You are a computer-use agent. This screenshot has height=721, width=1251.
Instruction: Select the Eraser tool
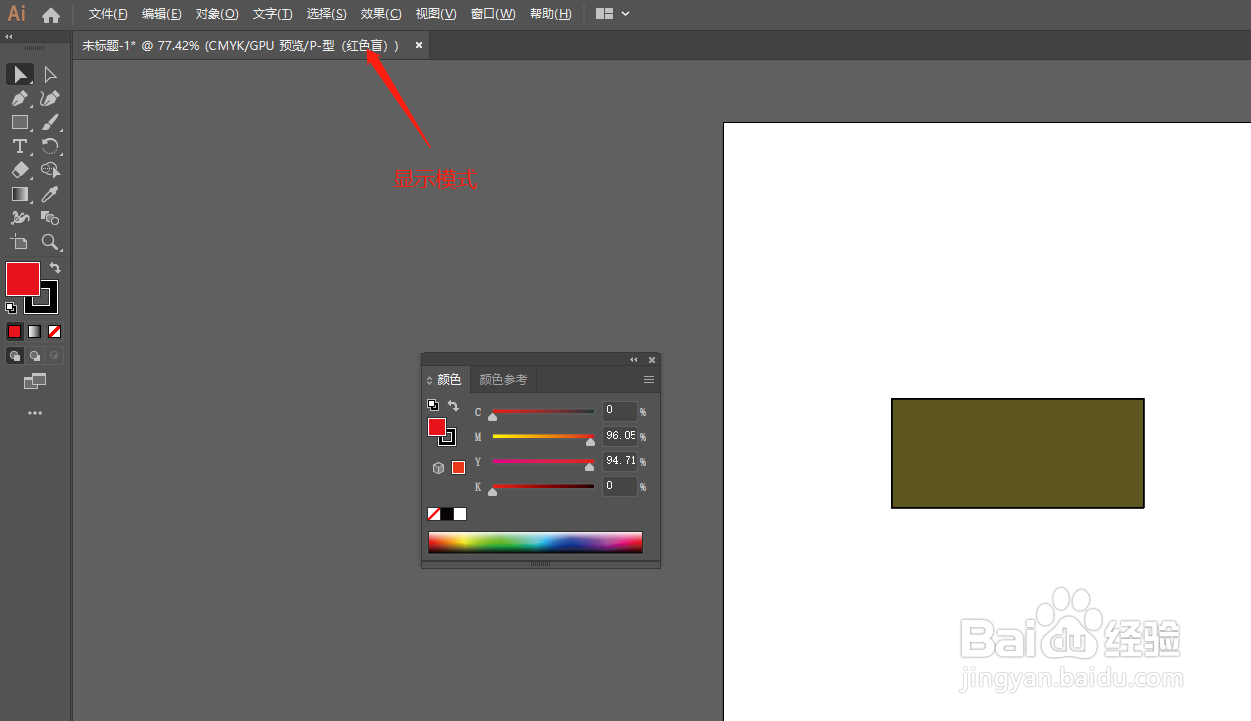pyautogui.click(x=20, y=171)
